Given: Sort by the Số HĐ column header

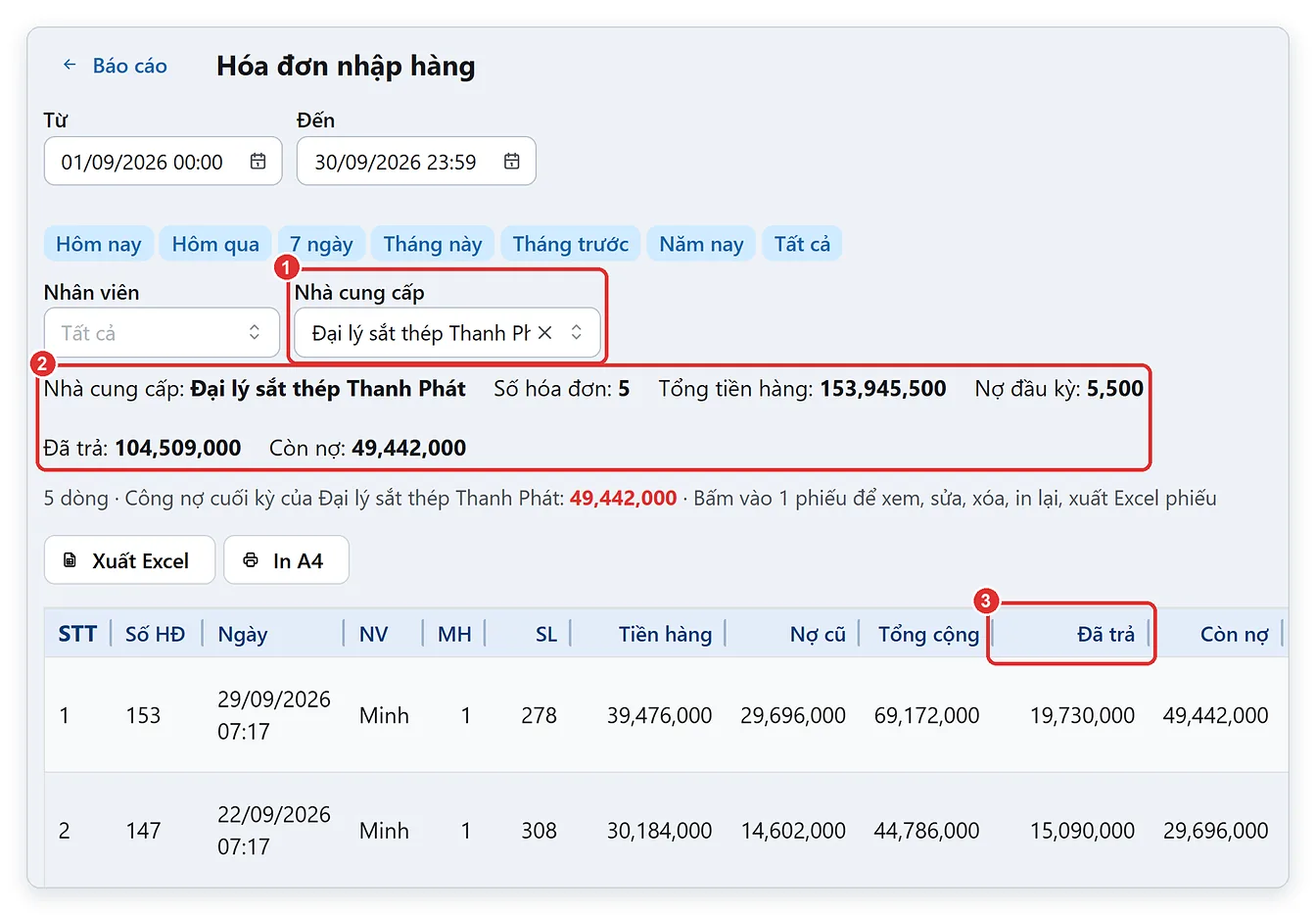Looking at the screenshot, I should [x=155, y=634].
